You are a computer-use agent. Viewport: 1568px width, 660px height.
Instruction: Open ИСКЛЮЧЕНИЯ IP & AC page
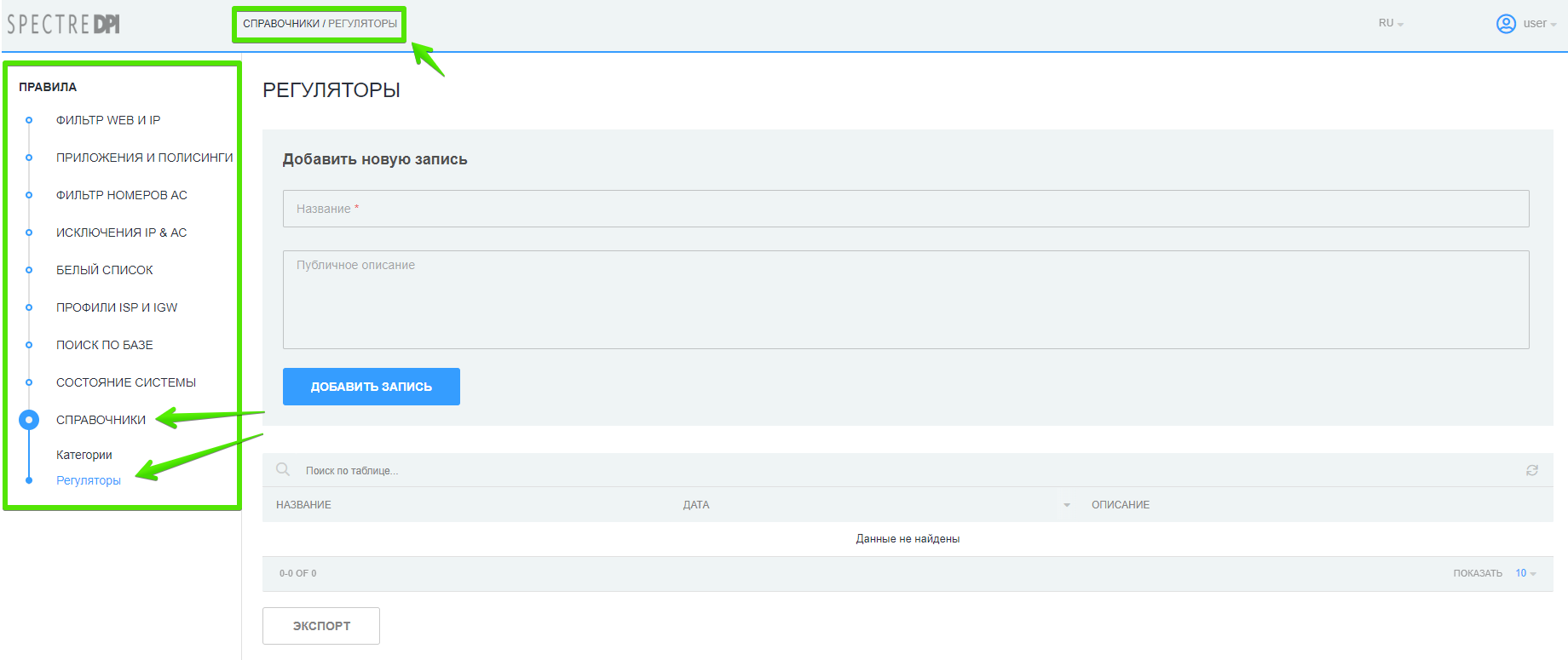coord(121,232)
